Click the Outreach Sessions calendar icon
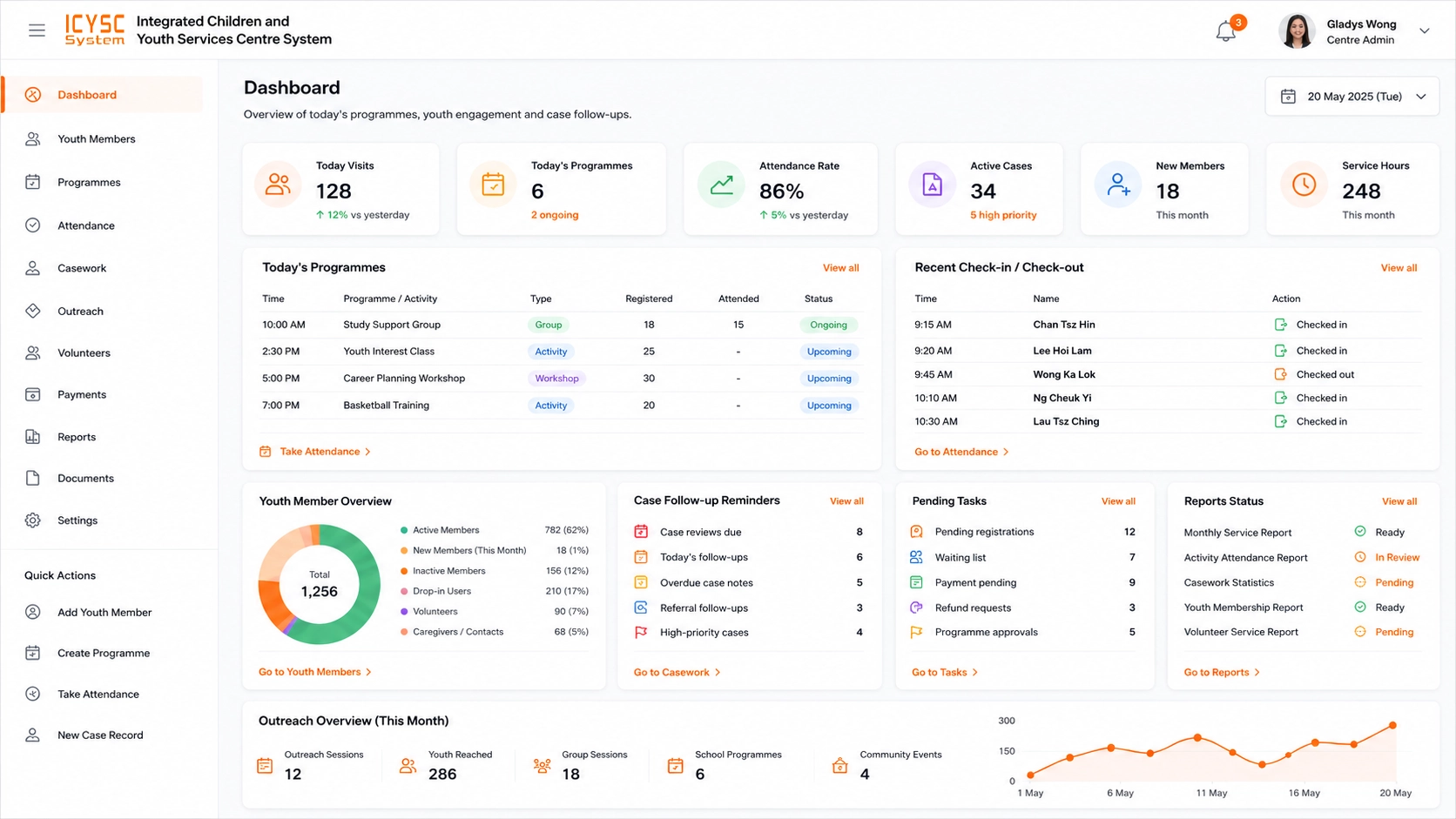 point(265,766)
